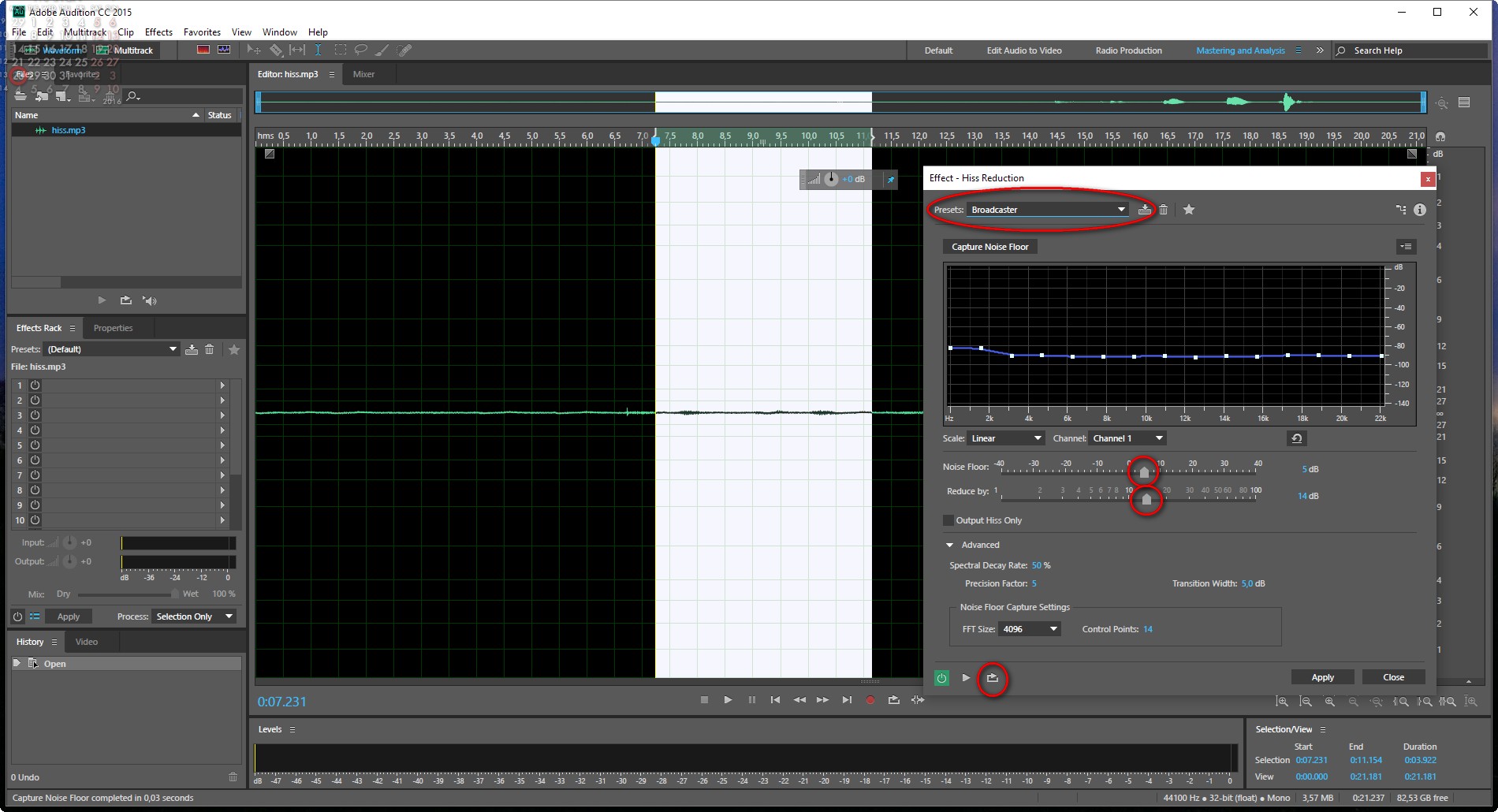Toggle power for effects rack slot 1
Viewport: 1498px width, 812px height.
tap(35, 386)
